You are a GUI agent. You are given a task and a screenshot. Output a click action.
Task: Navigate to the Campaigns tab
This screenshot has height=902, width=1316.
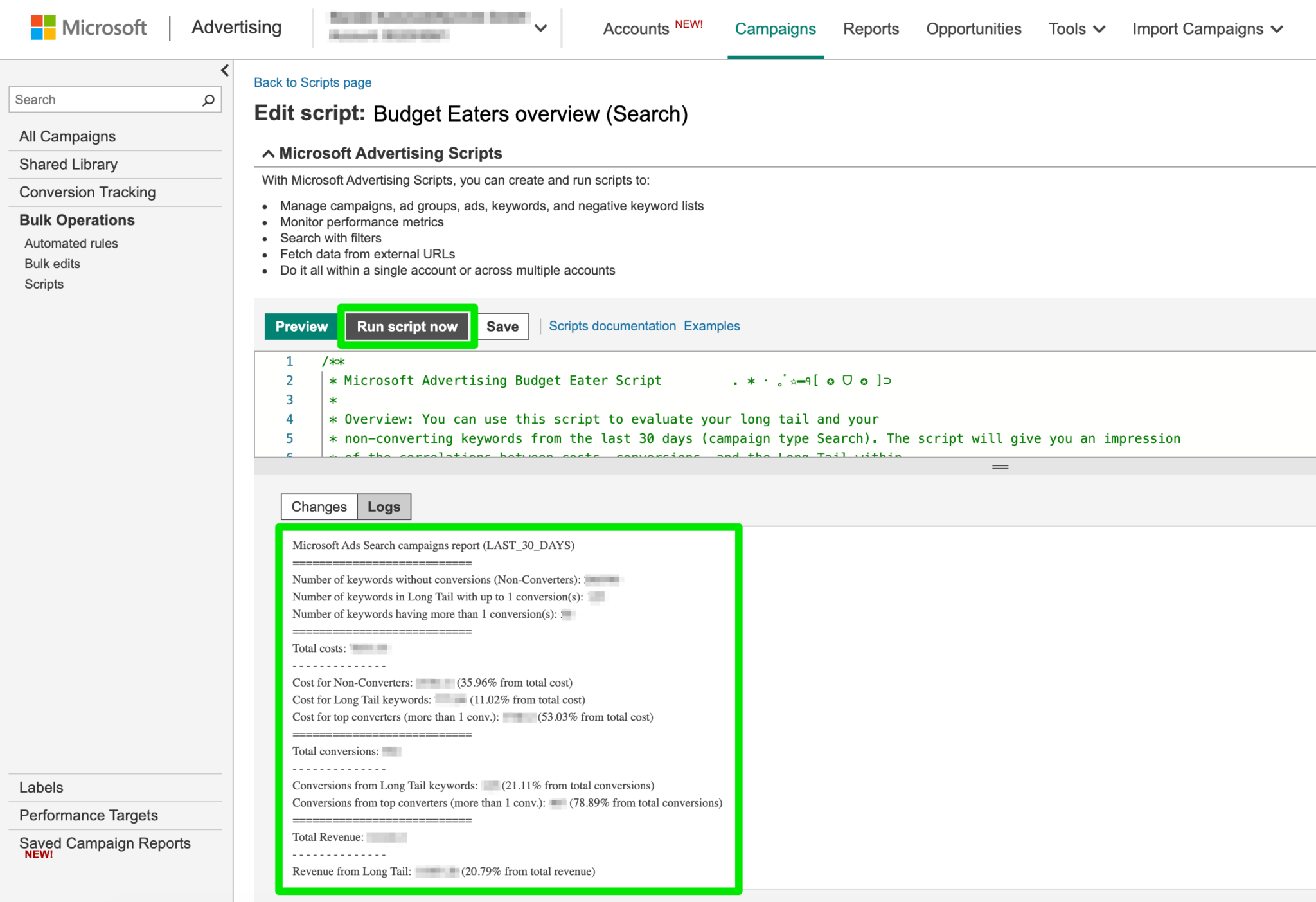tap(775, 29)
